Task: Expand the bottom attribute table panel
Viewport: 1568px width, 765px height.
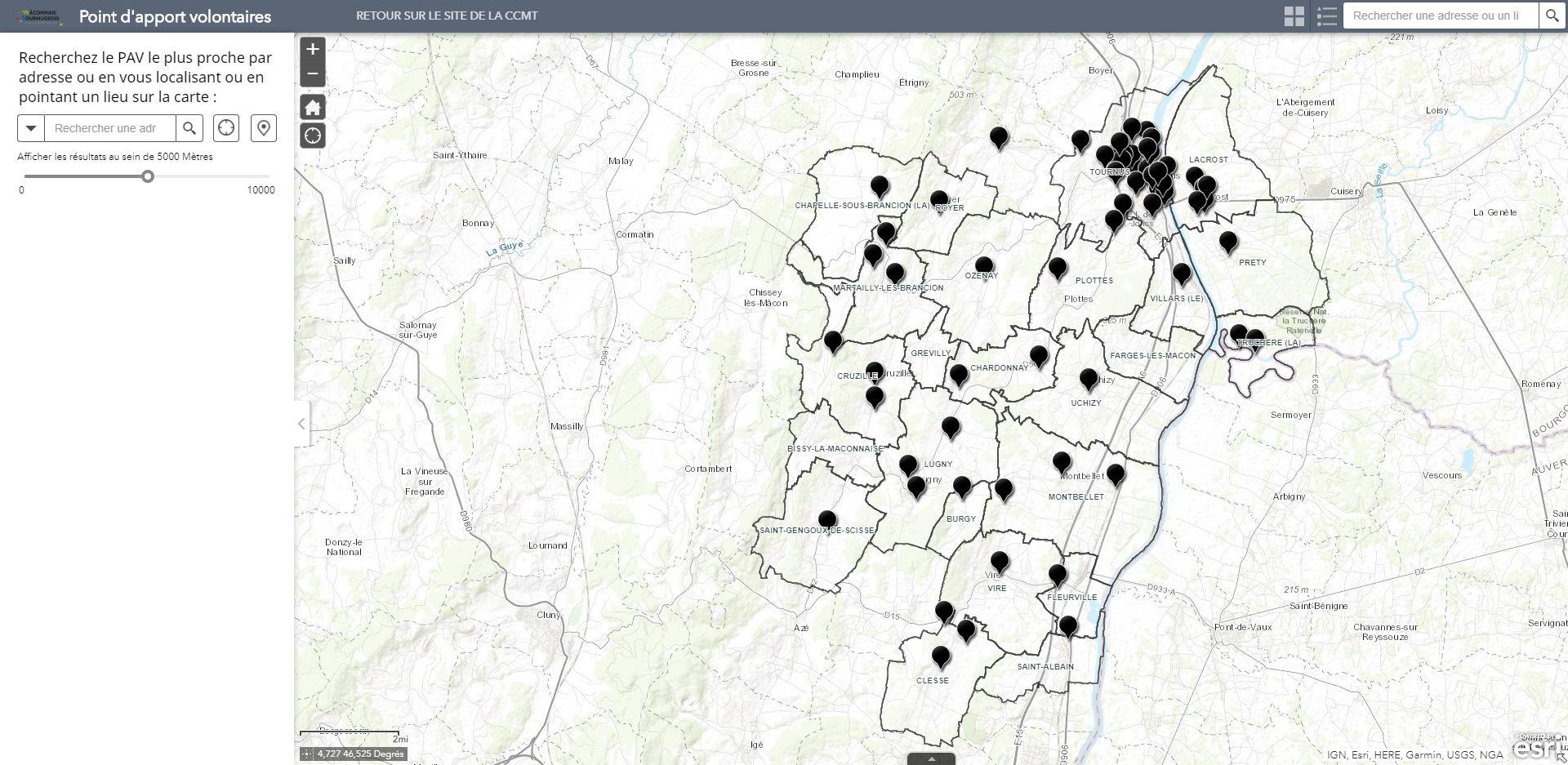Action: click(x=931, y=759)
